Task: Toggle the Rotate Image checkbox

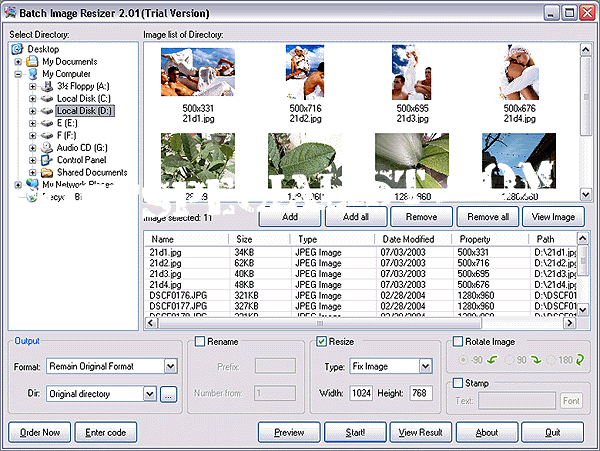Action: (456, 342)
